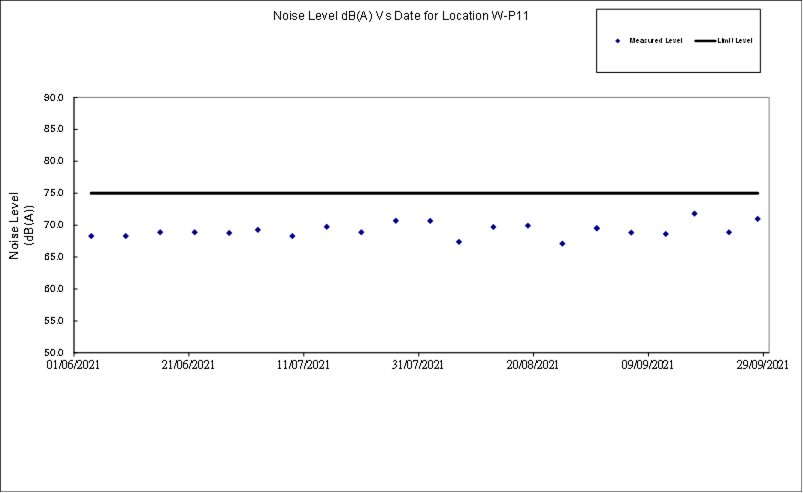Click the first leftmost measured data point
This screenshot has width=803, height=493.
pyautogui.click(x=91, y=236)
